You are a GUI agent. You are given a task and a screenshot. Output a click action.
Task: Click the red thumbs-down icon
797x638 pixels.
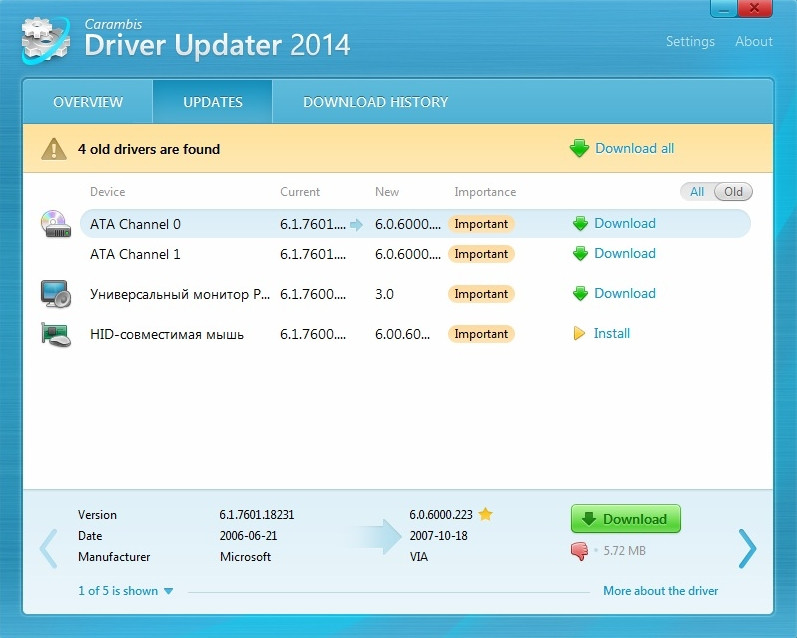point(579,551)
